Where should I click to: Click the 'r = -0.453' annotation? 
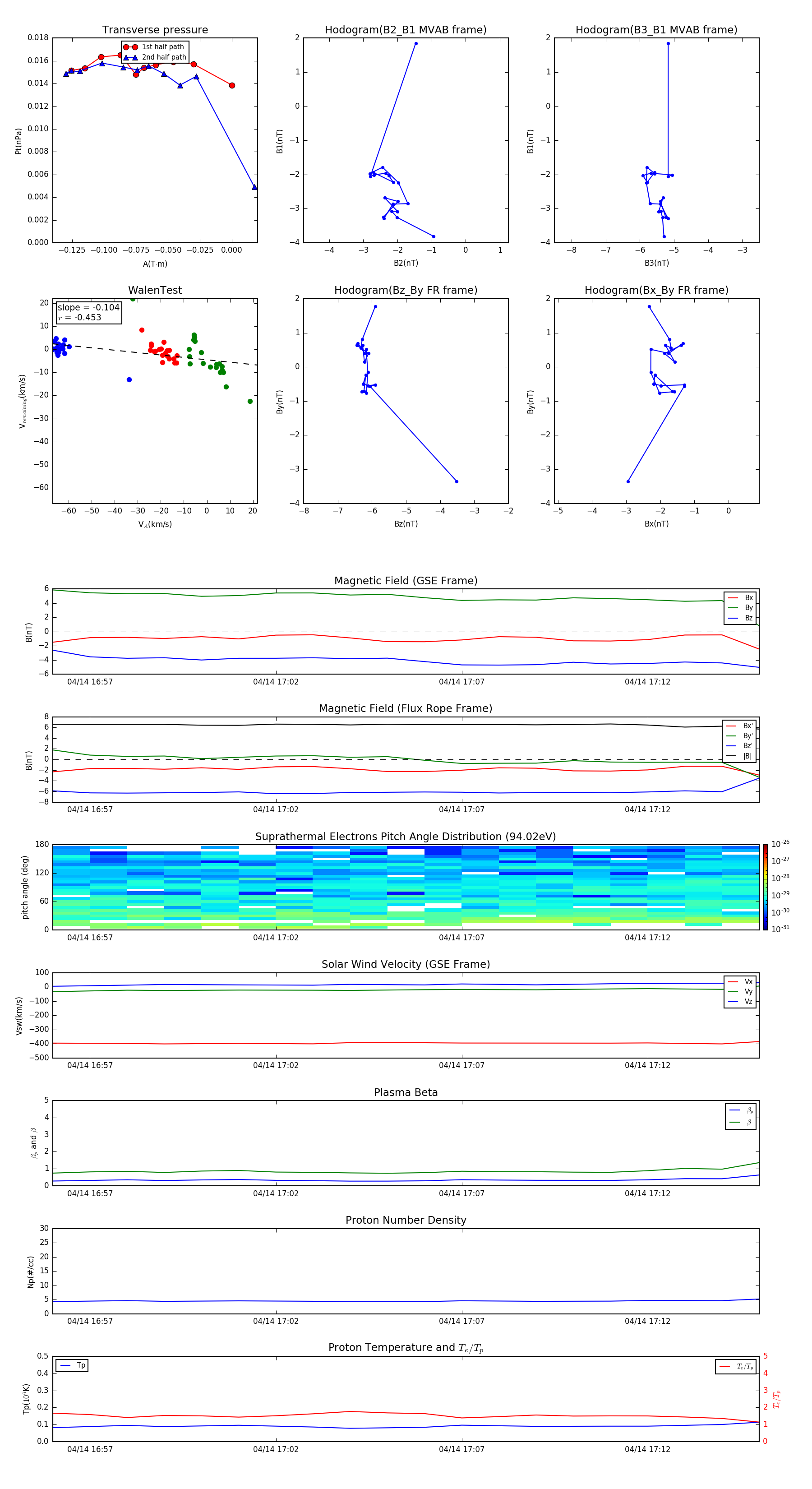[x=80, y=317]
